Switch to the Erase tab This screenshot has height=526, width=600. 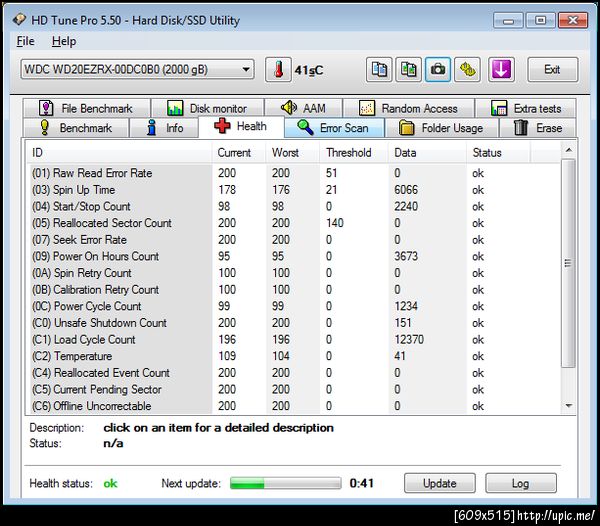click(538, 128)
